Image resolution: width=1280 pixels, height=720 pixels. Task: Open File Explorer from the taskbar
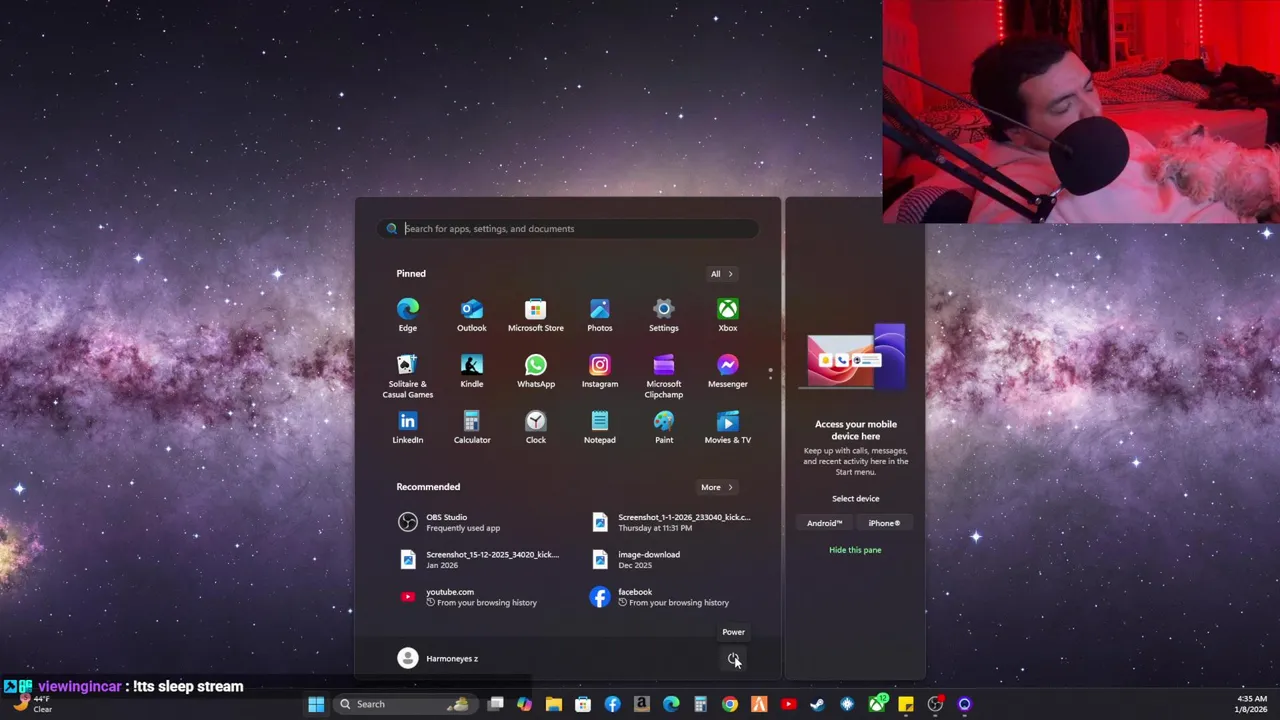(553, 704)
